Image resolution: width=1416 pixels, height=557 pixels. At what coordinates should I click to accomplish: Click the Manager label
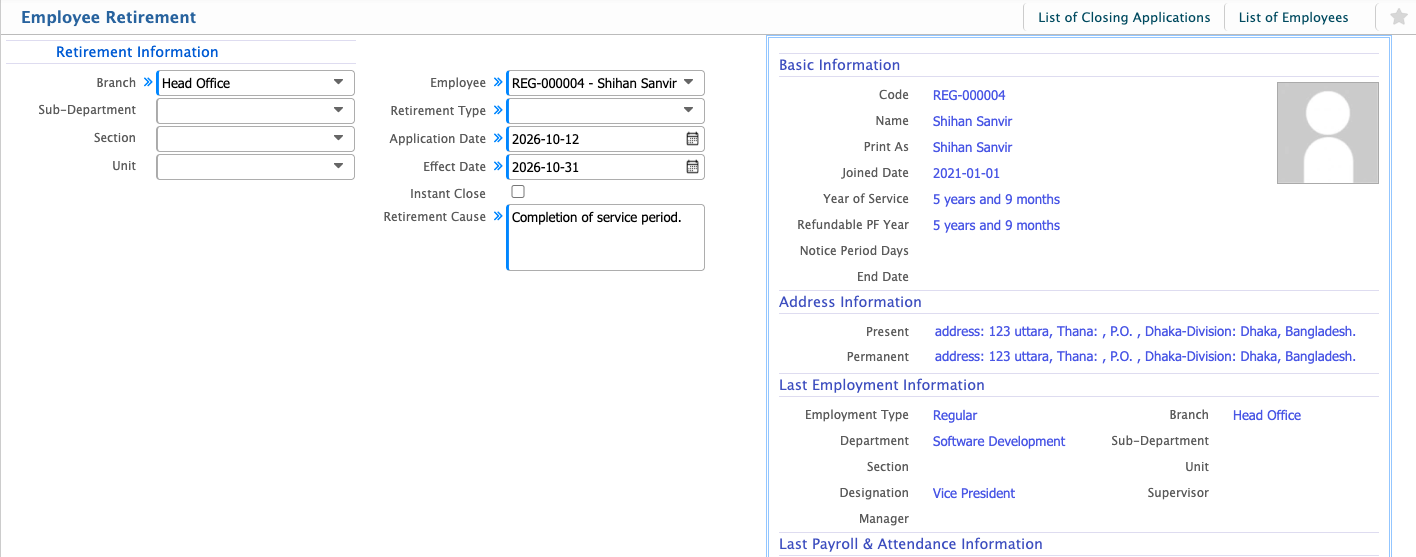(x=884, y=519)
